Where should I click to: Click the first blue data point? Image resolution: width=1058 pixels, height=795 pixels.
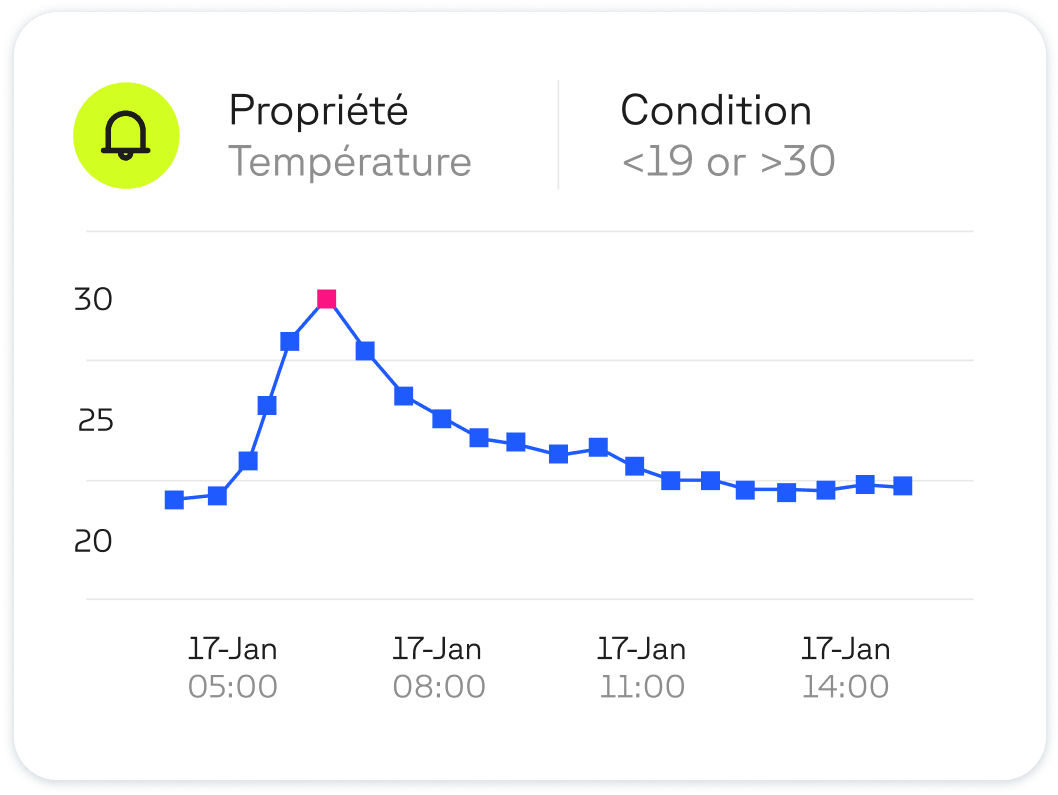click(174, 500)
